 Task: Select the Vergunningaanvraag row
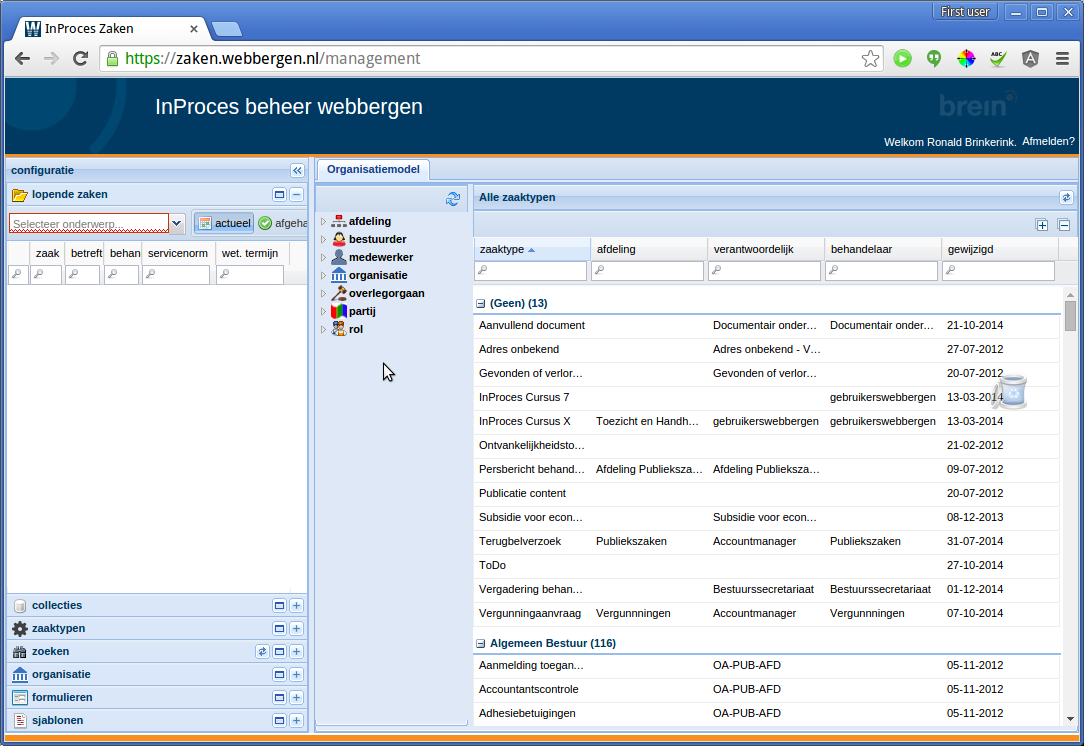767,614
